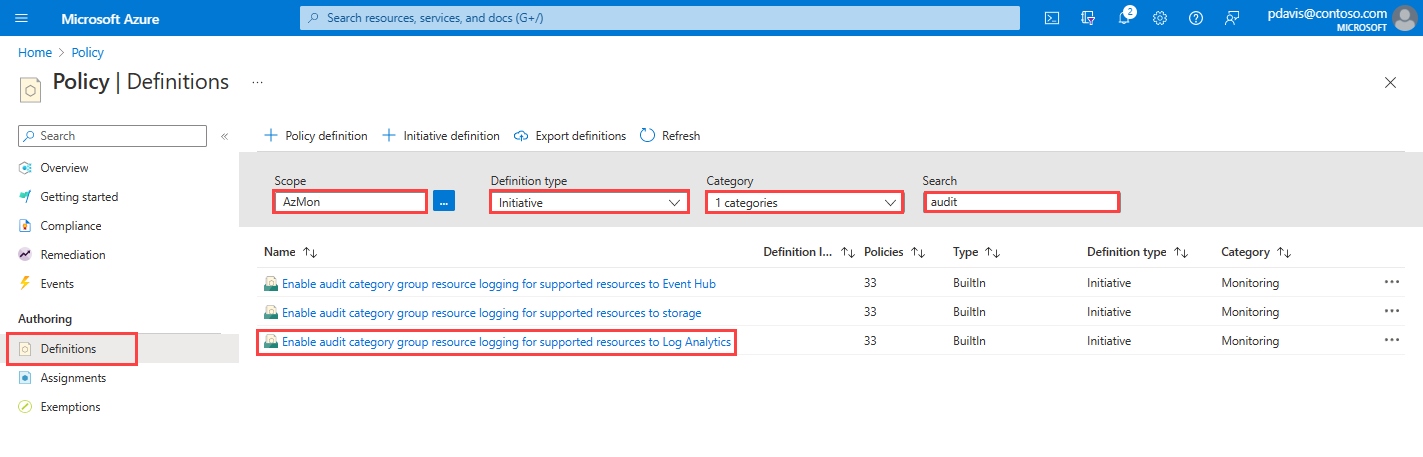Click the Compliance icon in the sidebar

coord(26,226)
